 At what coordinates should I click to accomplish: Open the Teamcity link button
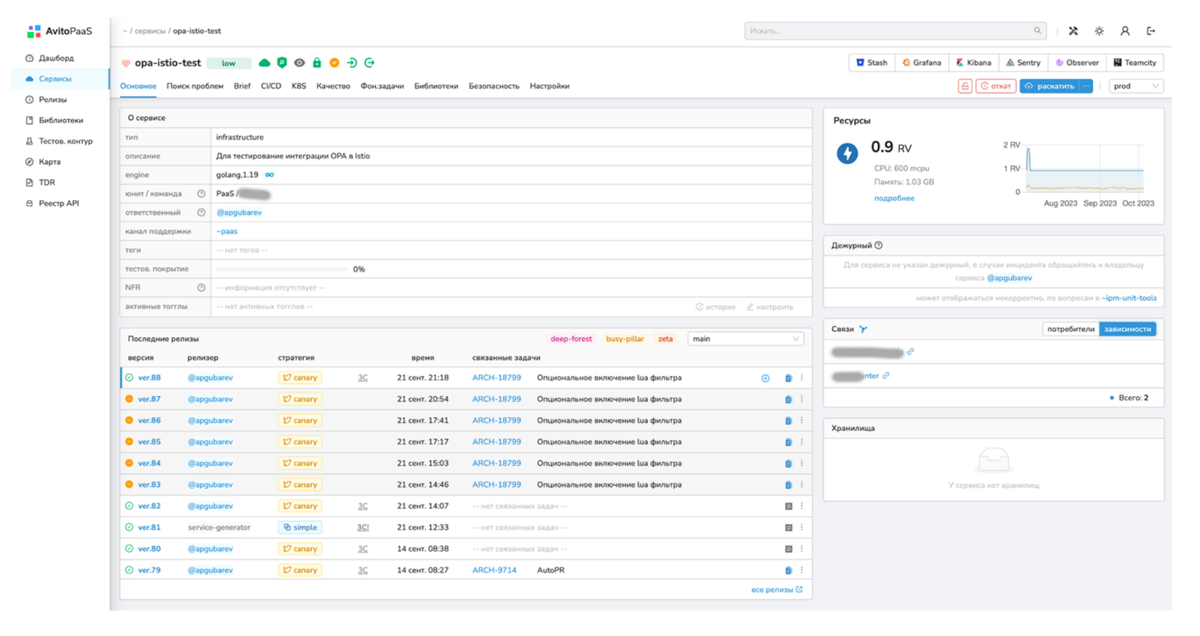click(x=1135, y=62)
